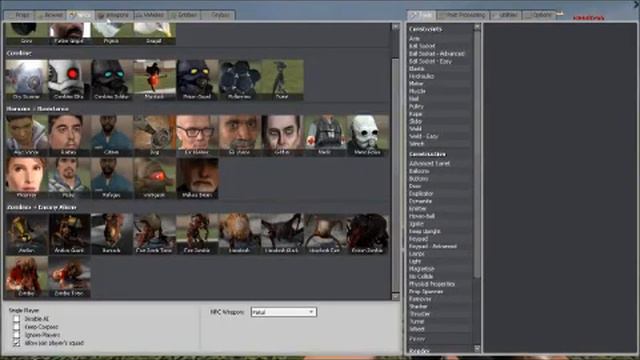Enable the Disable AI checkbox
Viewport: 640px width, 360px height.
coord(16,318)
